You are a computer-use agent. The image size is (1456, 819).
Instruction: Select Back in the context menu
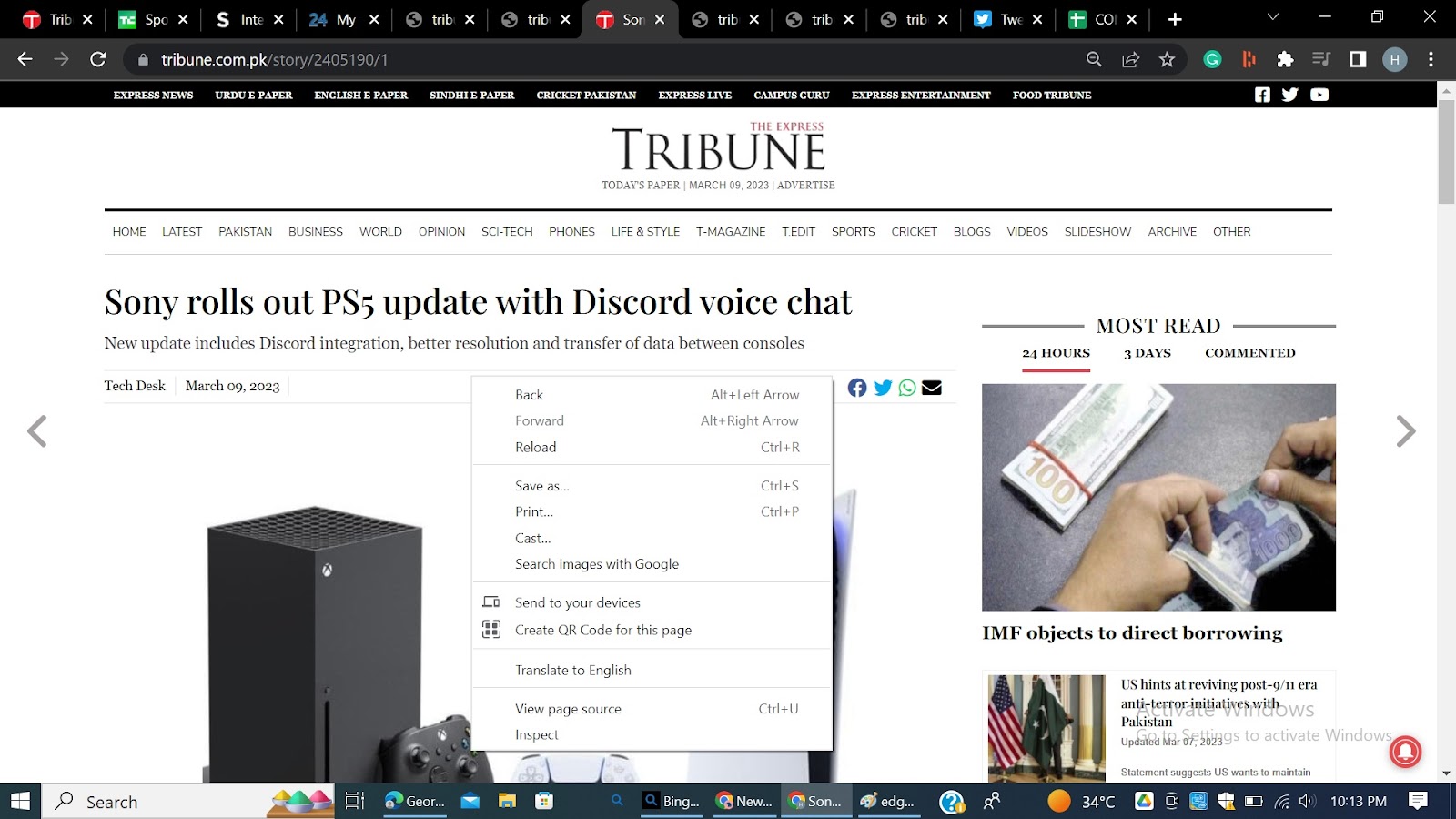(652, 395)
